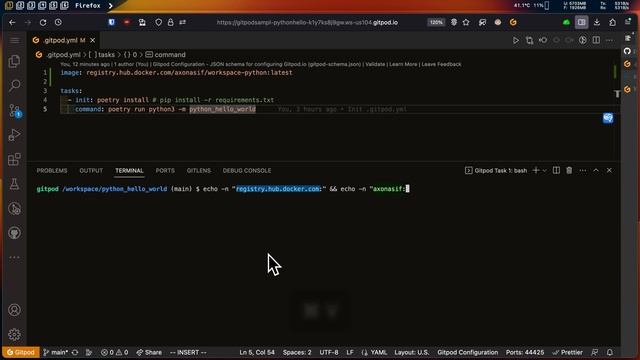Viewport: 640px width, 360px height.
Task: Close the .gitpod.yml tab
Action: (93, 40)
